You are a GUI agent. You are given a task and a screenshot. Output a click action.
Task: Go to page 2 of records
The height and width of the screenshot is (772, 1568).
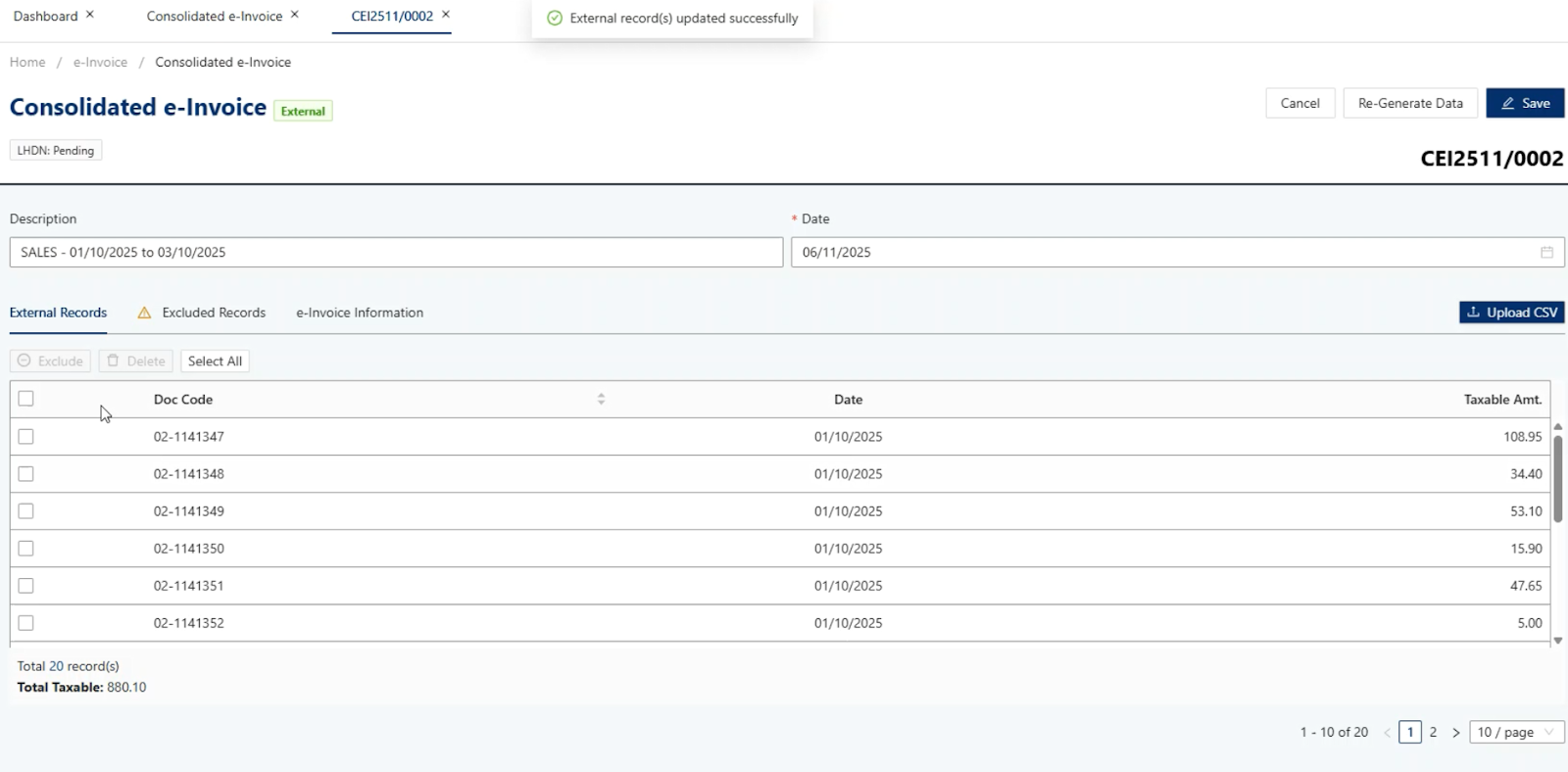click(1433, 732)
